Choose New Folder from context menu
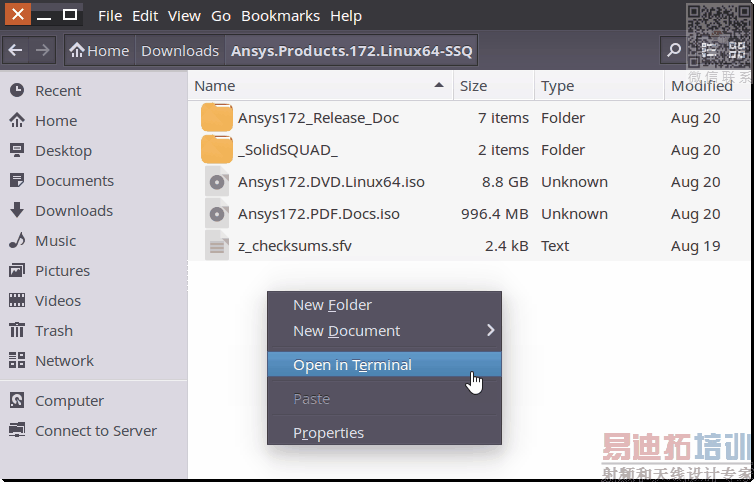The height and width of the screenshot is (484, 756). pyautogui.click(x=384, y=305)
